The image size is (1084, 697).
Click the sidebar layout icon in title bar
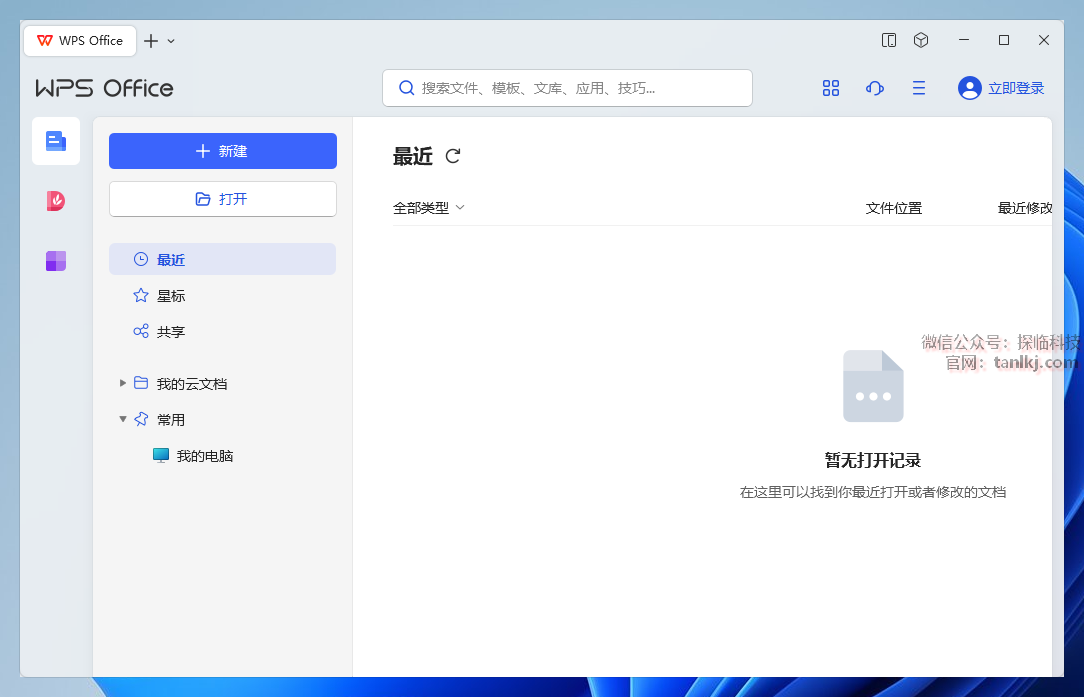tap(888, 40)
